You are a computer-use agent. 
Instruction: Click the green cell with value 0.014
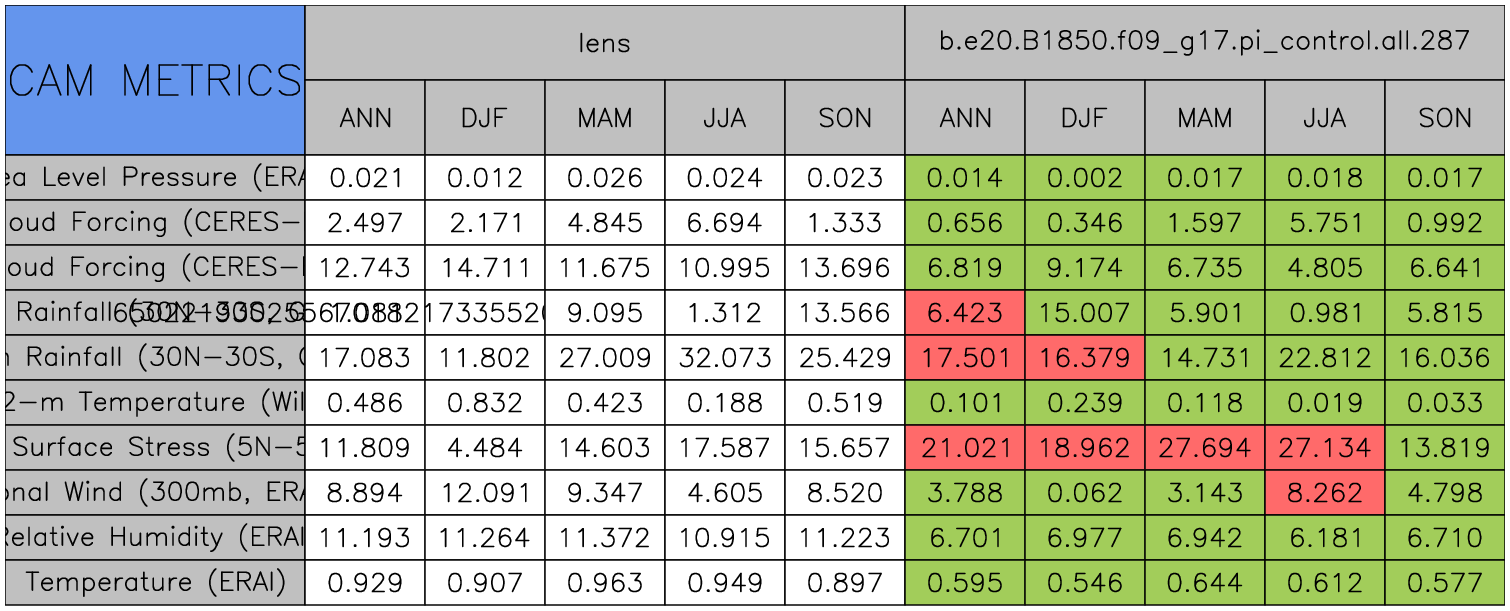click(964, 178)
